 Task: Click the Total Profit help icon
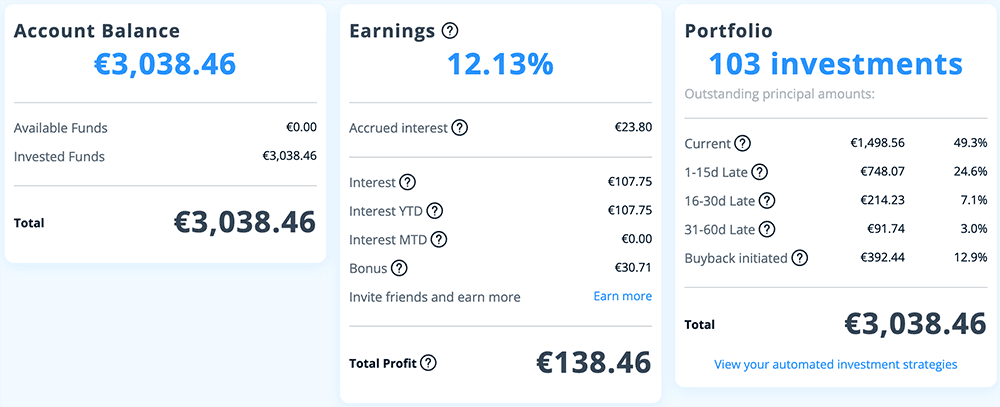[x=429, y=363]
